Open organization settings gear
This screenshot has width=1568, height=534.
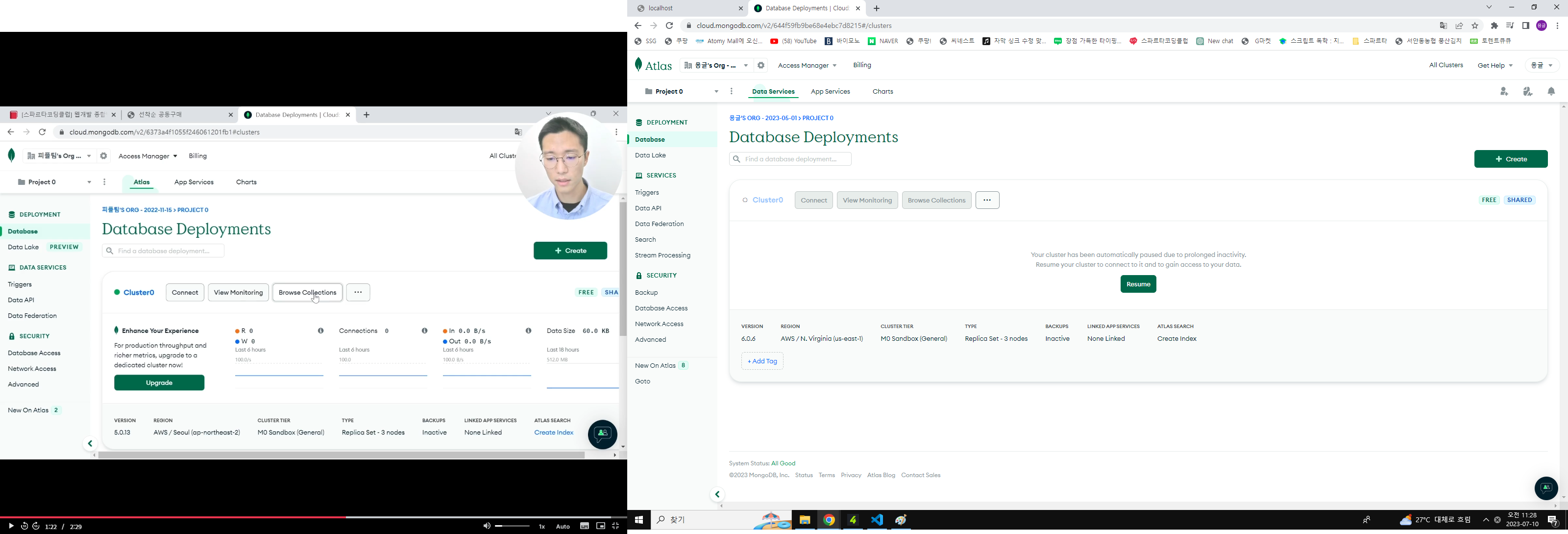tap(761, 65)
